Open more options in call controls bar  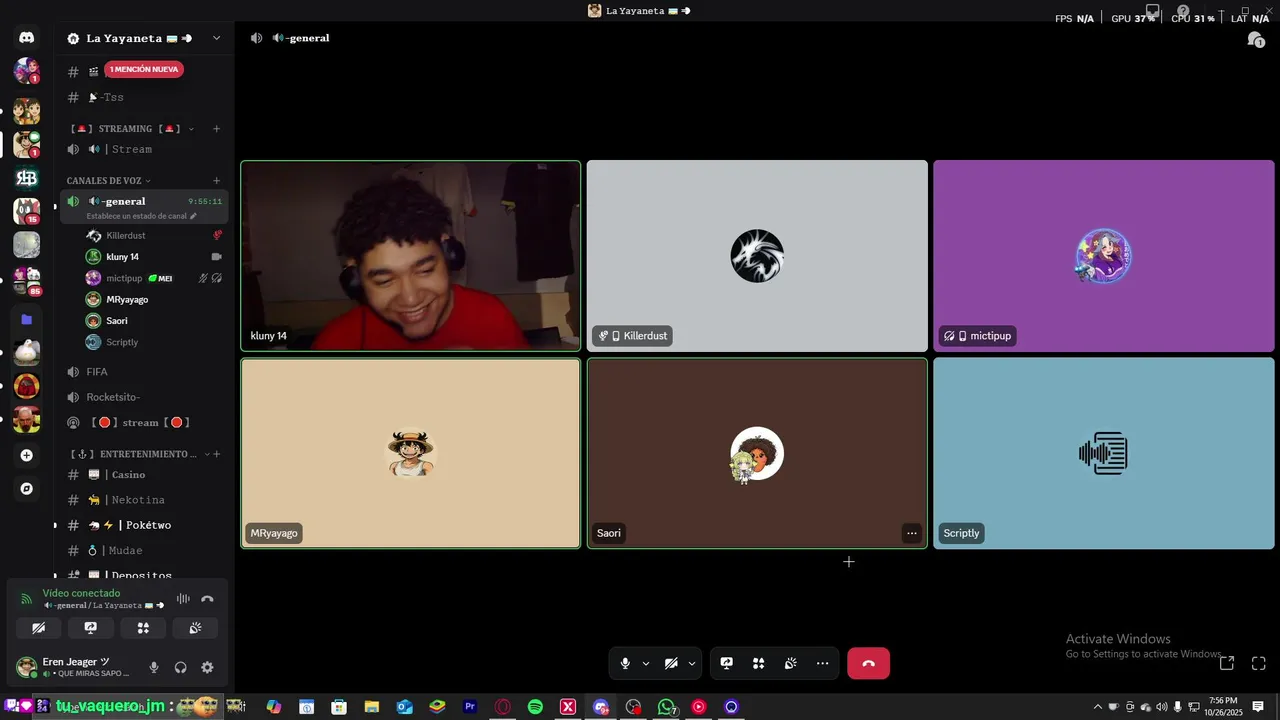[822, 663]
